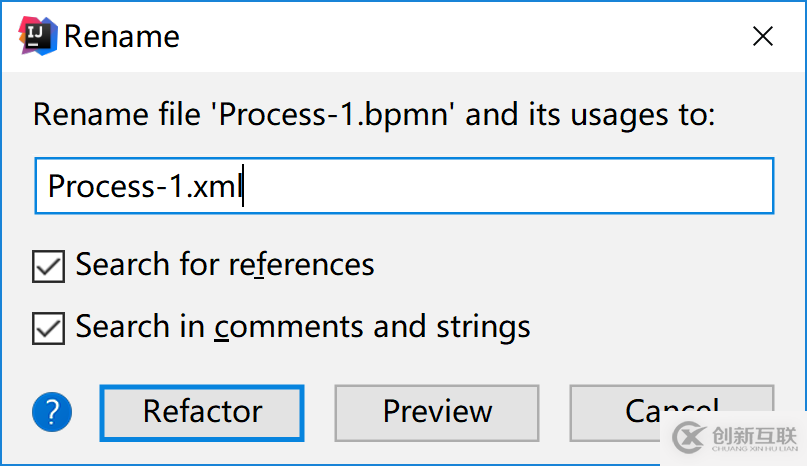Disable the Search in comments and strings checkbox
Image resolution: width=807 pixels, height=466 pixels.
point(49,327)
